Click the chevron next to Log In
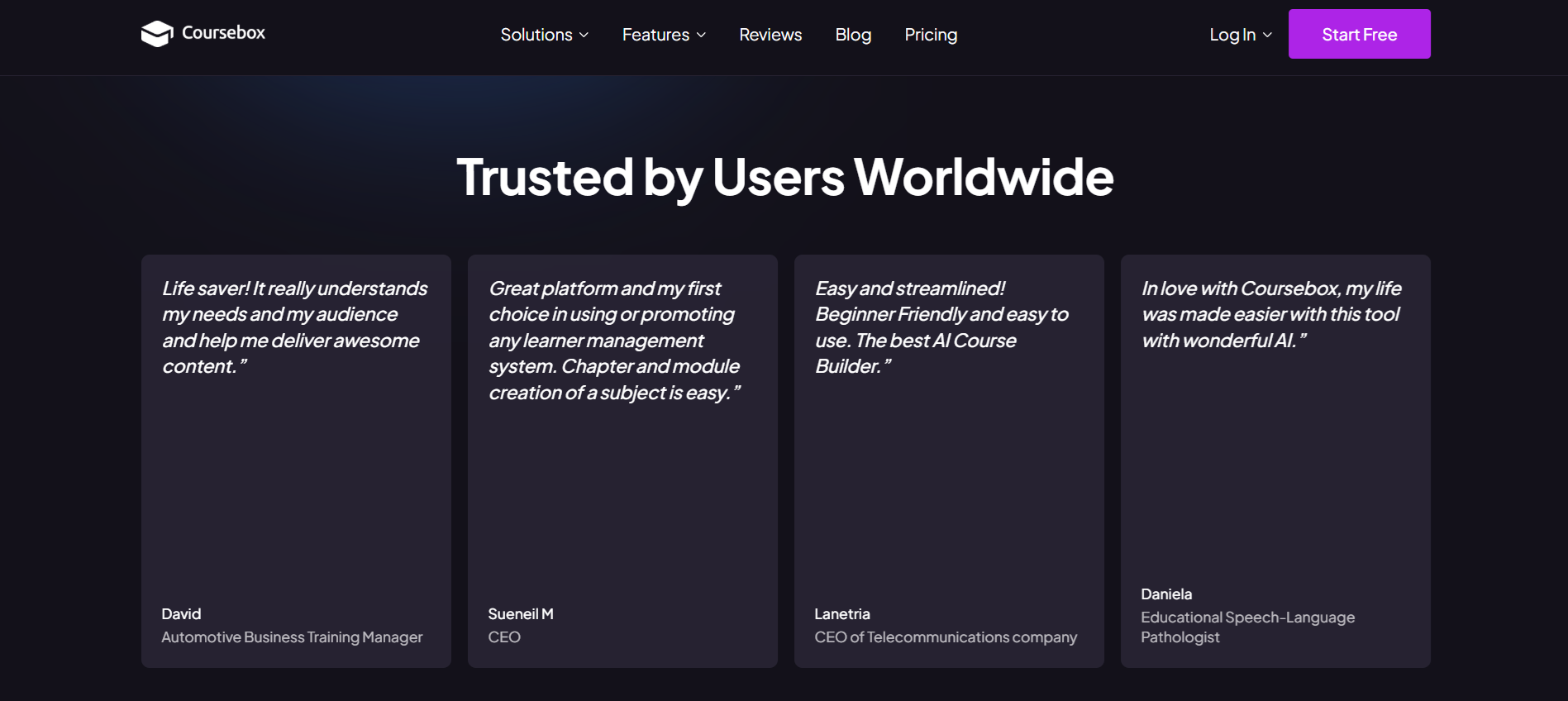 point(1267,35)
